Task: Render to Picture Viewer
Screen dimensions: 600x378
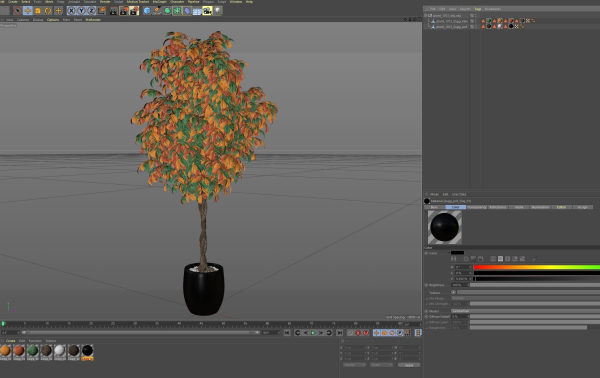Action: [x=124, y=11]
